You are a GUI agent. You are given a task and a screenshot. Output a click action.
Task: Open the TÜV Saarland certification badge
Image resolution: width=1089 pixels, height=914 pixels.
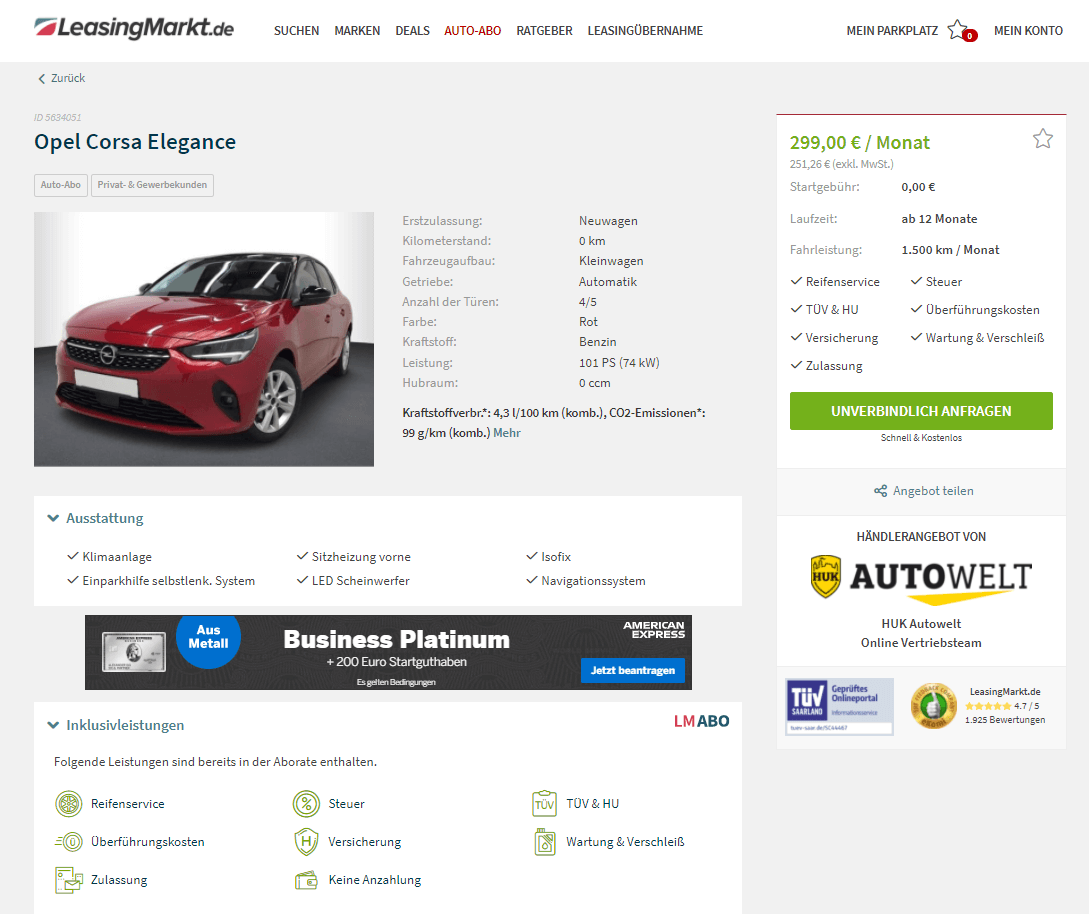[x=839, y=706]
